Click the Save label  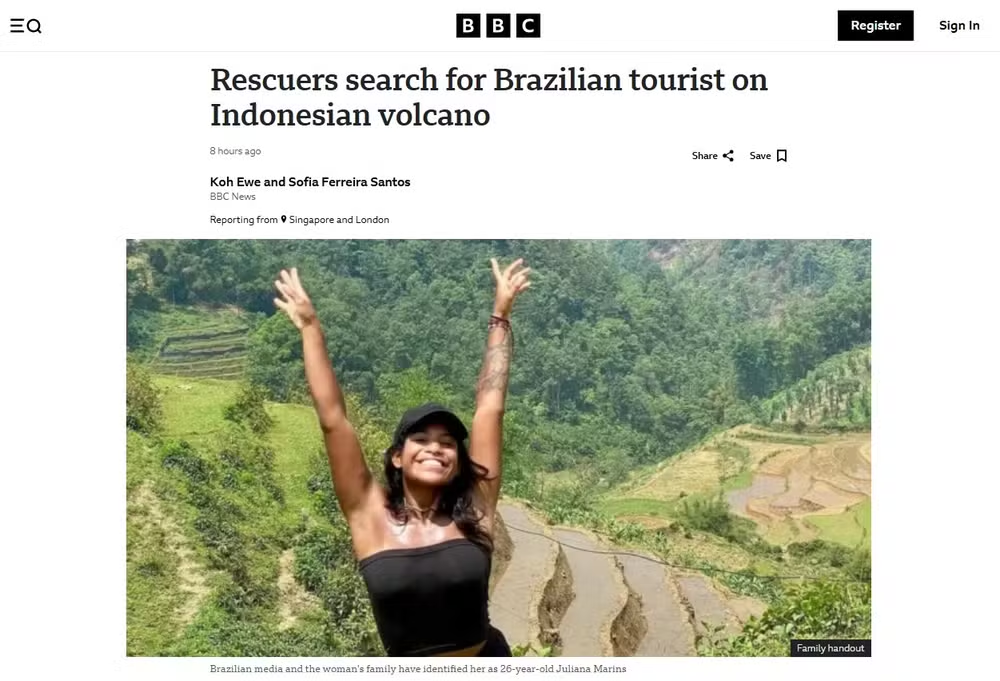[x=760, y=156]
